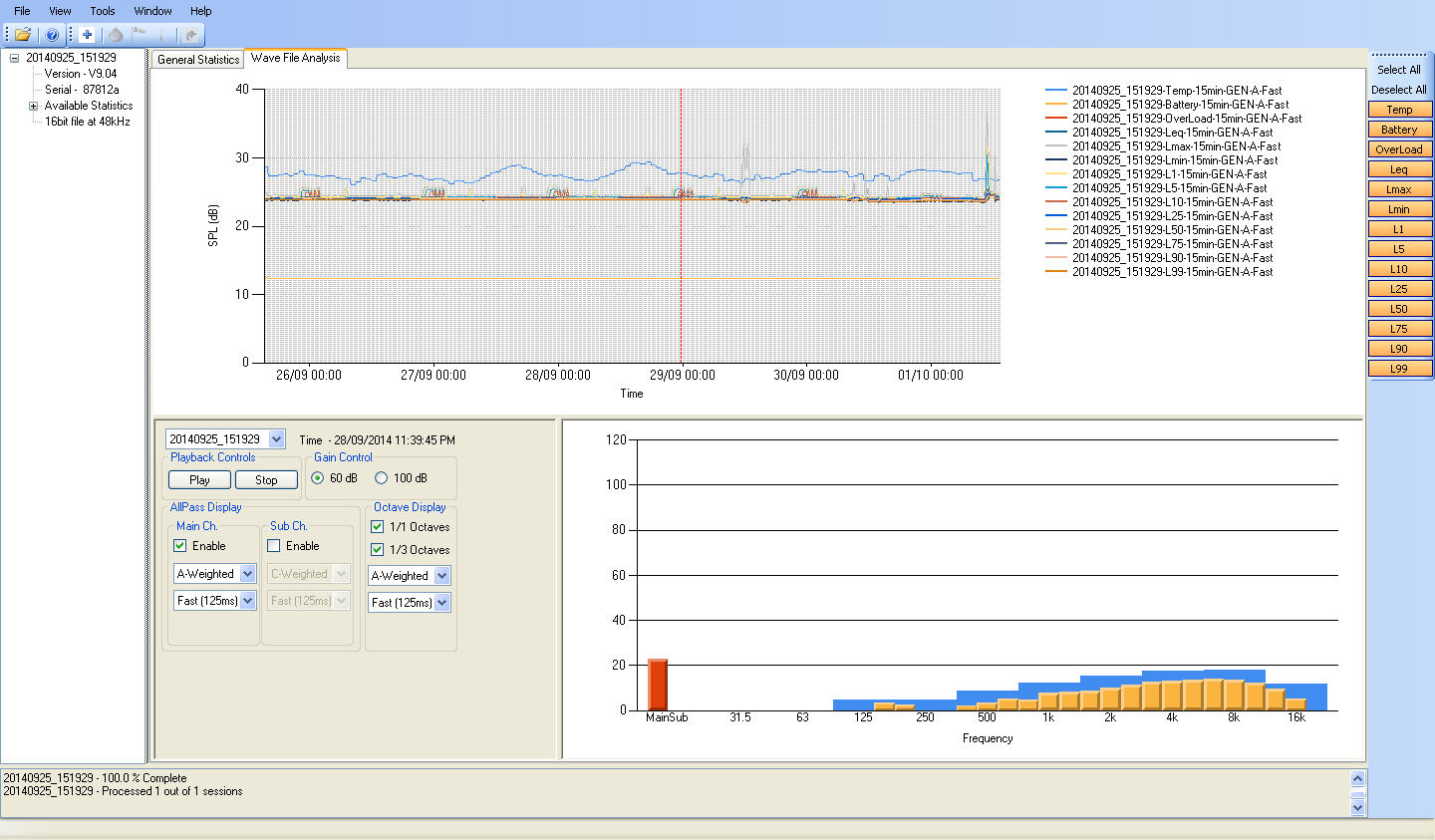Disable the Main Ch. Enable checkbox
1435x840 pixels.
[x=180, y=546]
